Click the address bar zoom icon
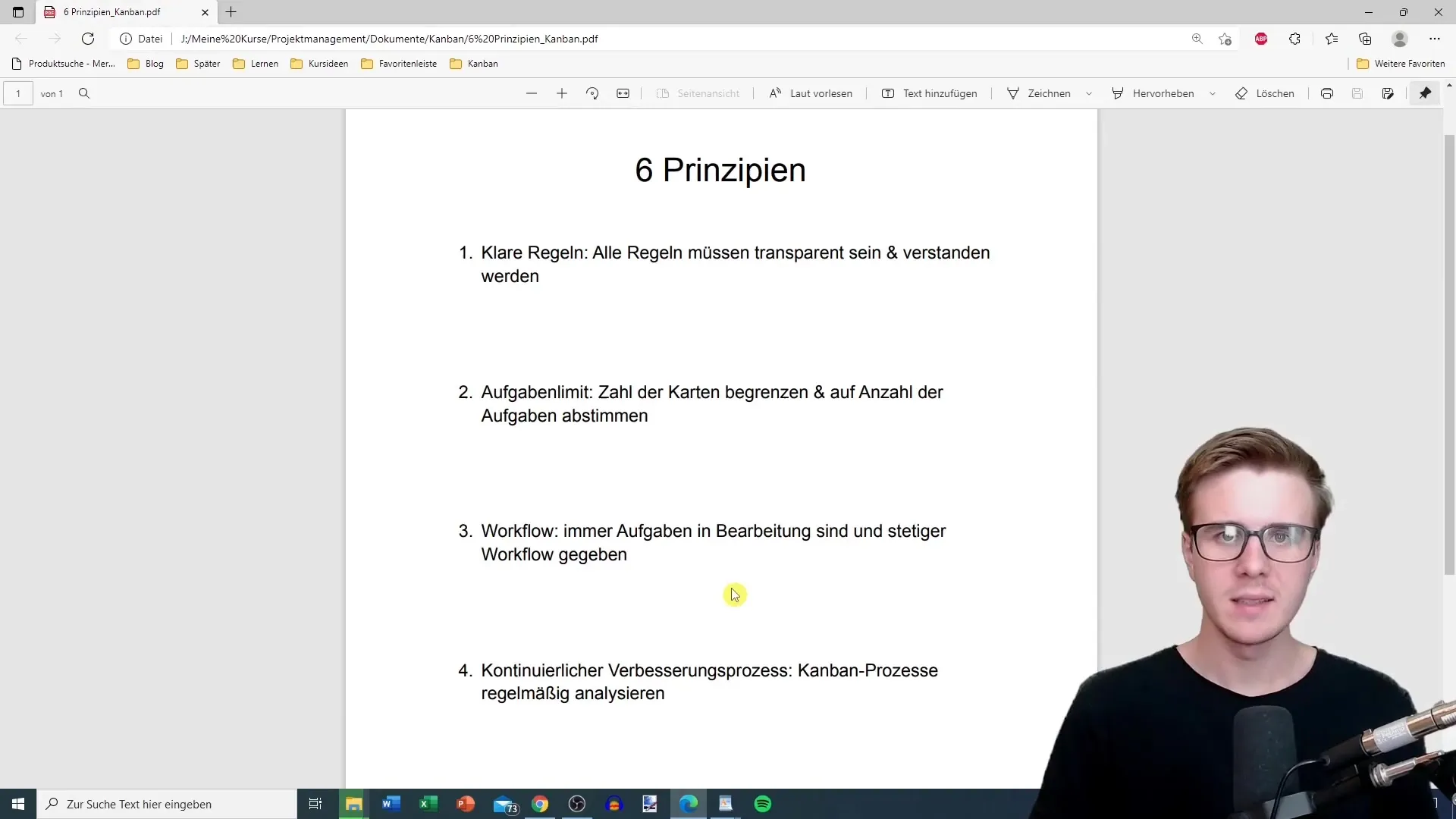This screenshot has height=819, width=1456. click(x=1197, y=39)
